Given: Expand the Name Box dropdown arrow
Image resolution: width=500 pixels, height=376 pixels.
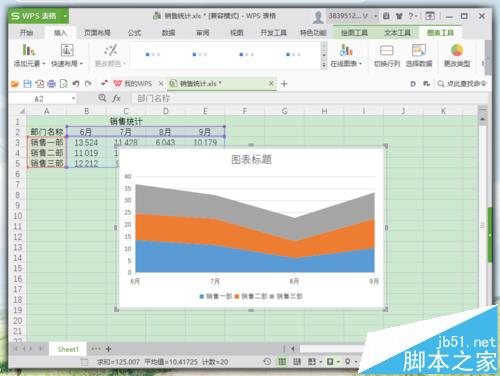Looking at the screenshot, I should coord(73,99).
